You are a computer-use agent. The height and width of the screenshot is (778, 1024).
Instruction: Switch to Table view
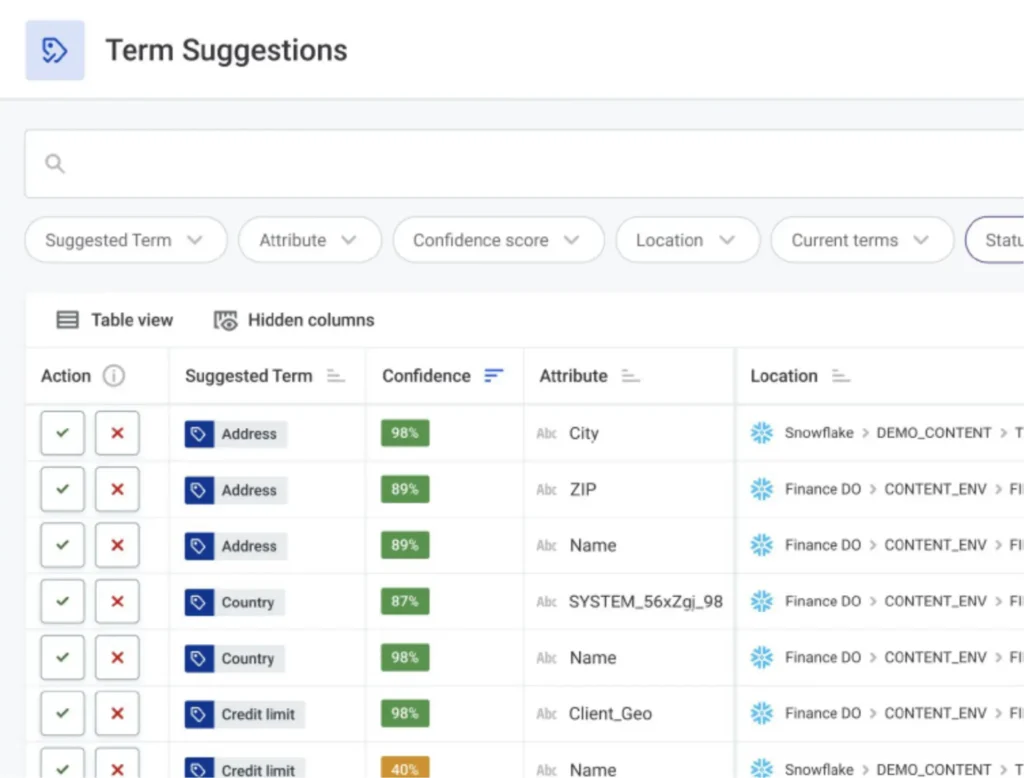115,320
